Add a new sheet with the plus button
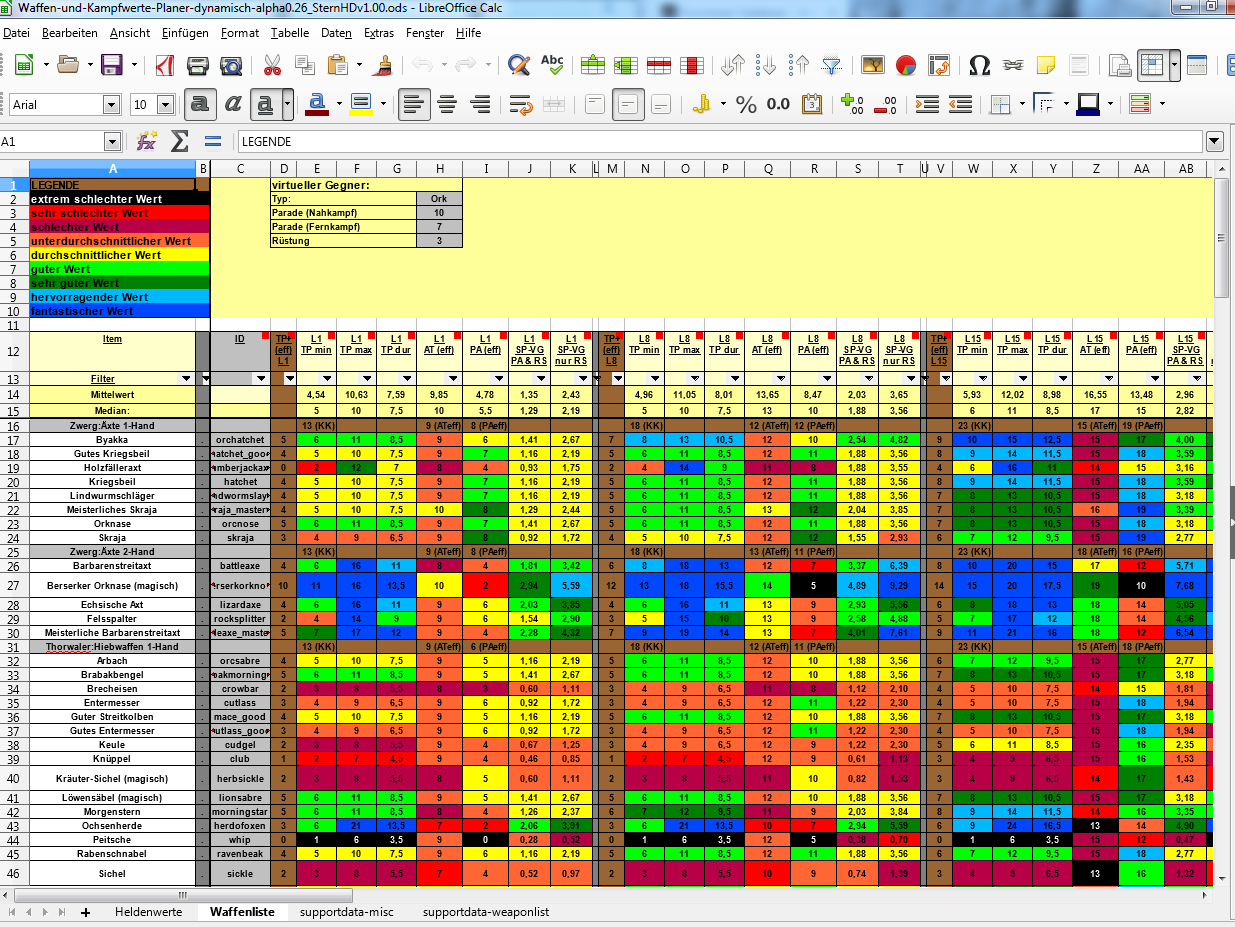 [x=86, y=912]
